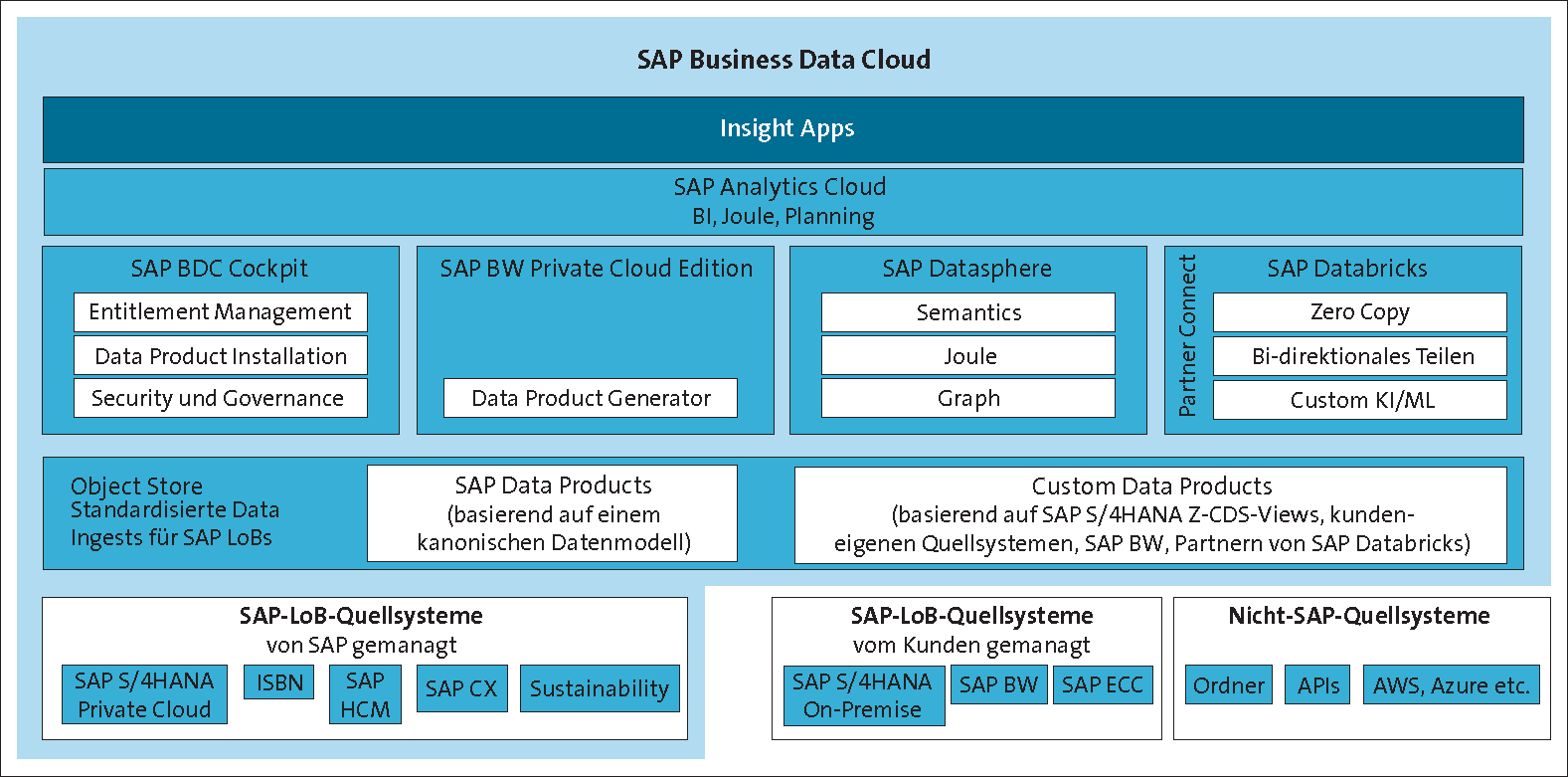
Task: Click the 'Bi-direktionales Teilen' box
Action: click(x=1360, y=356)
